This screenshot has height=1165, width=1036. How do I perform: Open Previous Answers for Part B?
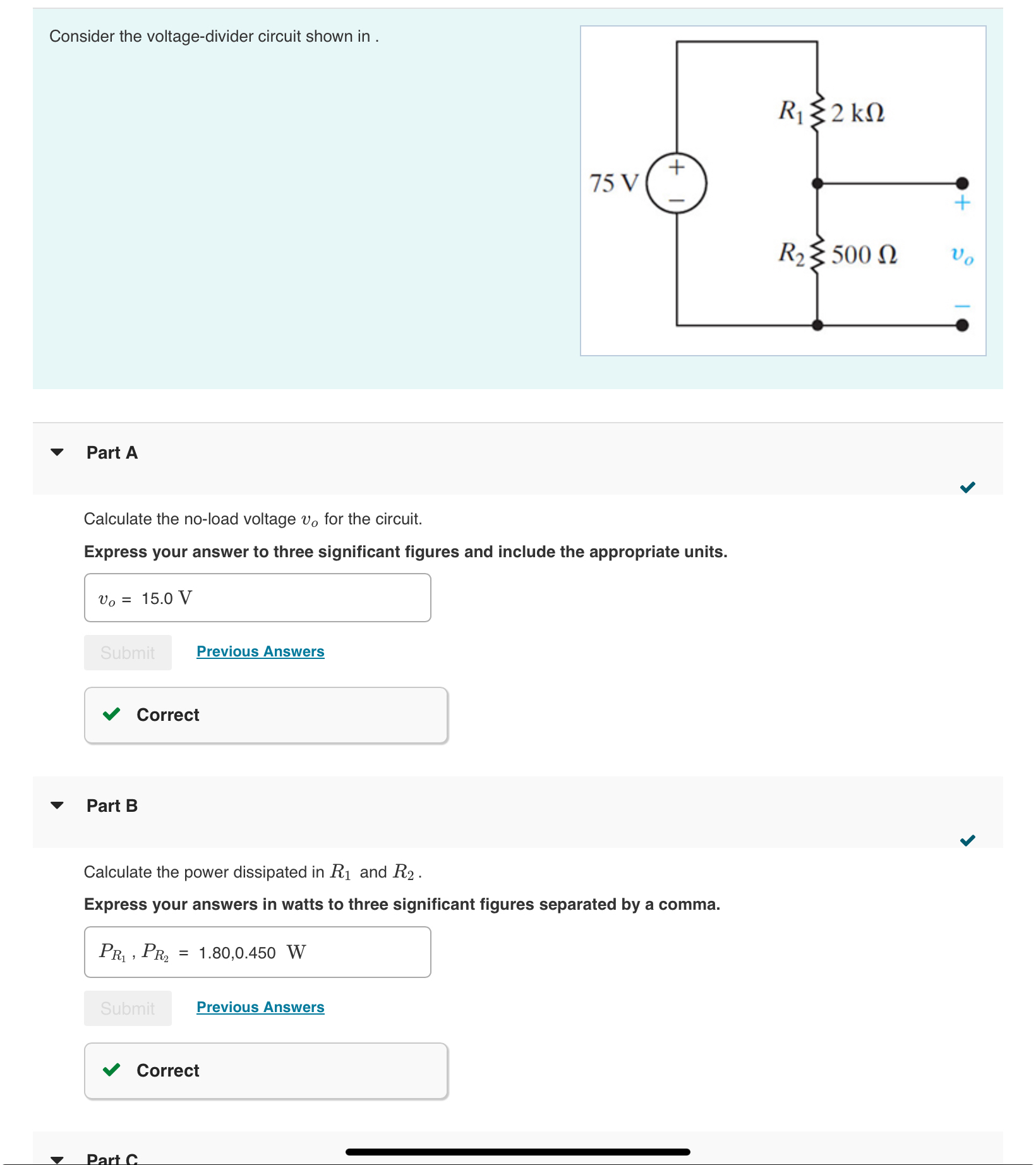pos(260,1006)
